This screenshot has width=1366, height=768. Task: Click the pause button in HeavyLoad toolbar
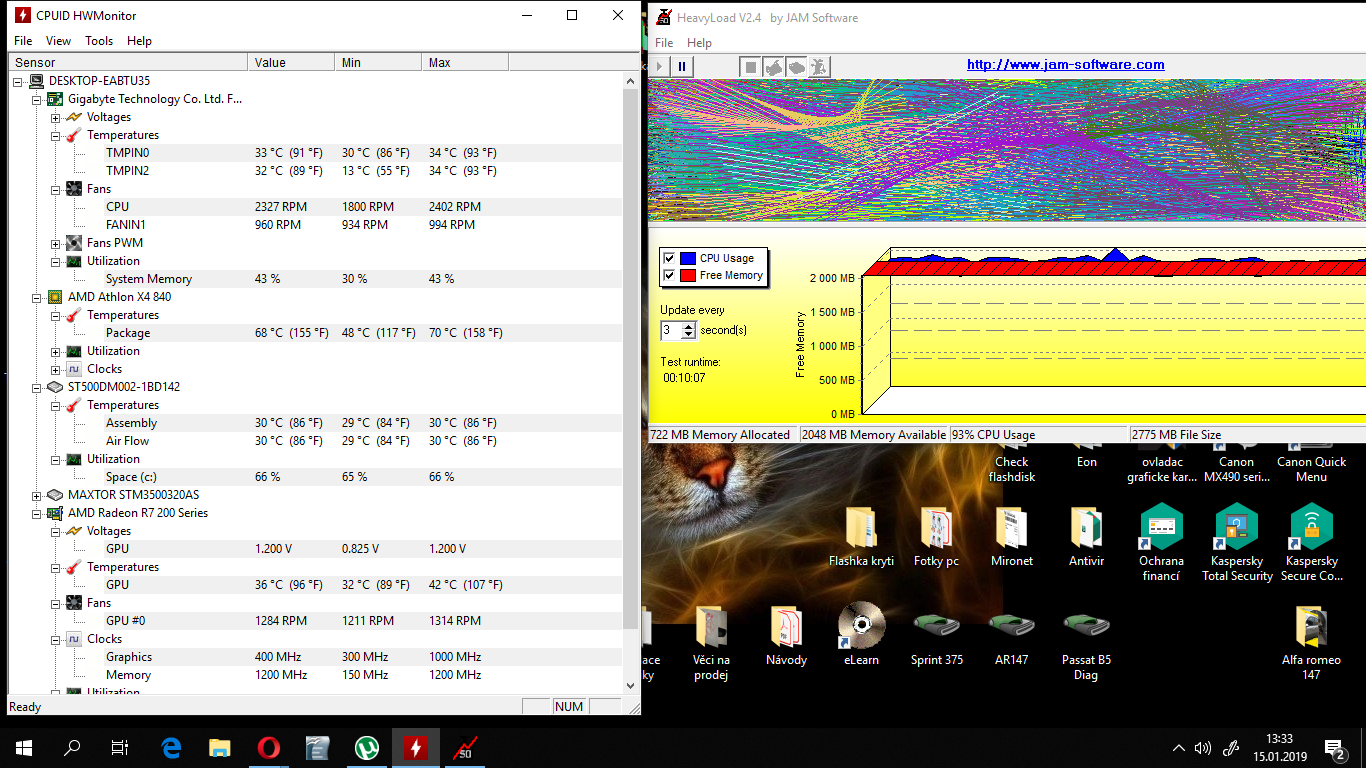(683, 66)
